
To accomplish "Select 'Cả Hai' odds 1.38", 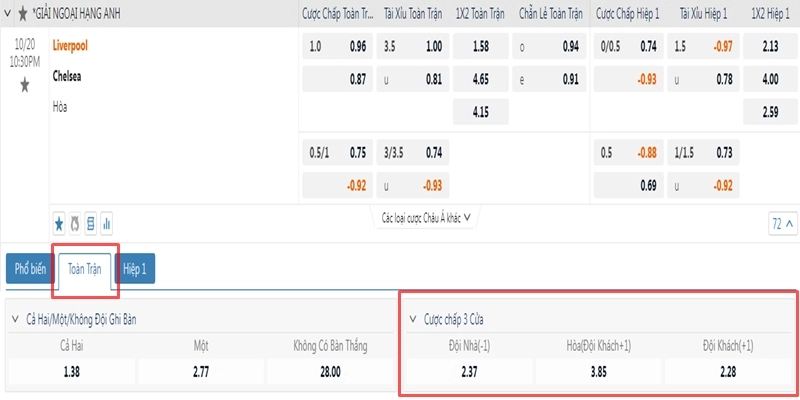I will pyautogui.click(x=72, y=372).
